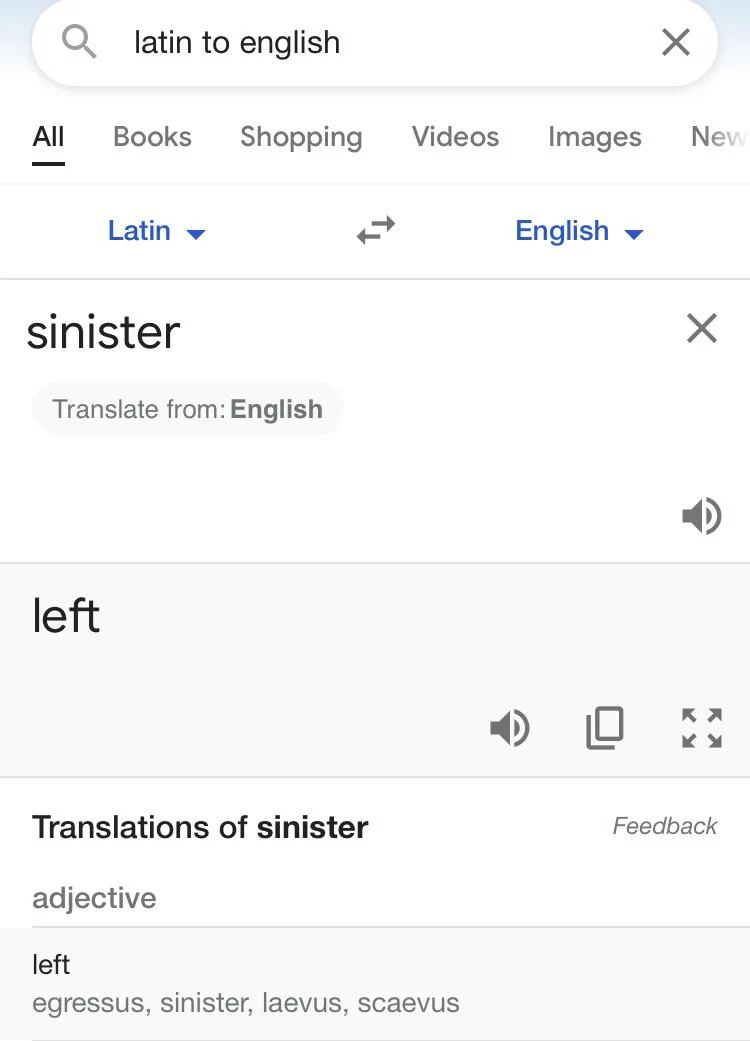Click the source text 'sinister' to edit
The image size is (750, 1041).
[104, 332]
